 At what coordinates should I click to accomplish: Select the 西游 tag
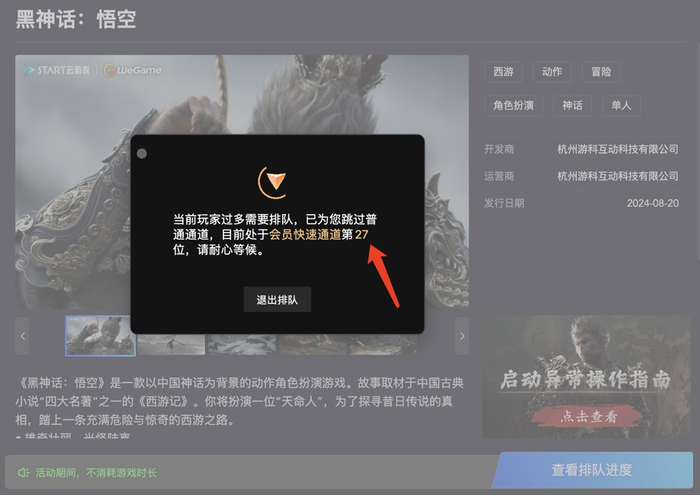click(x=503, y=72)
